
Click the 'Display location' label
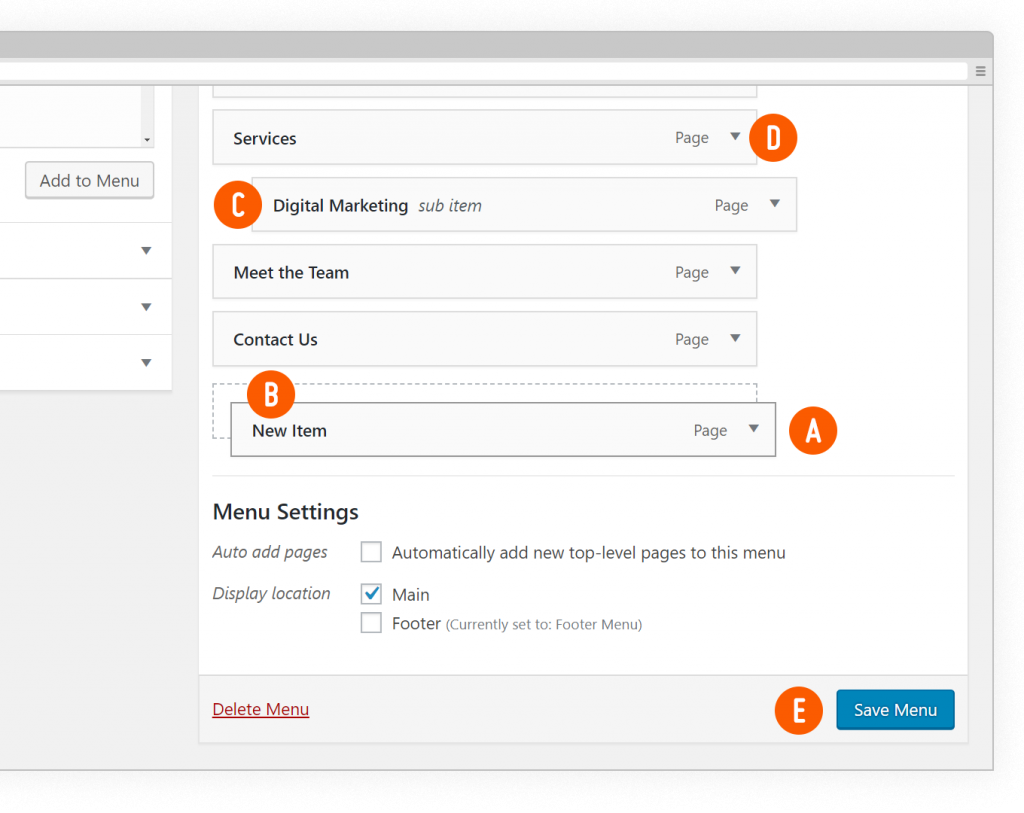coord(272,594)
